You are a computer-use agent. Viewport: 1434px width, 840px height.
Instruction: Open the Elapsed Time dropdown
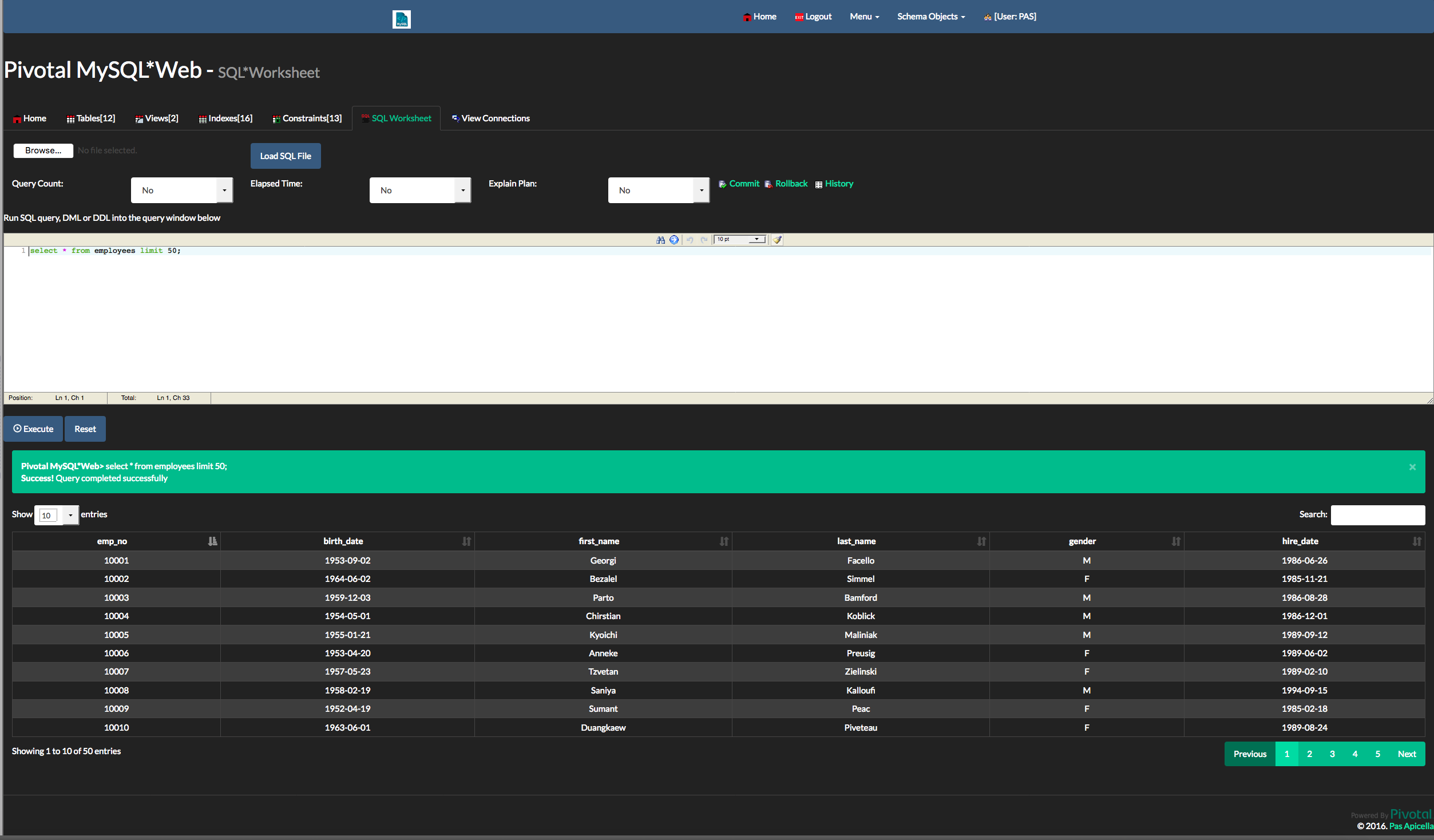tap(420, 190)
